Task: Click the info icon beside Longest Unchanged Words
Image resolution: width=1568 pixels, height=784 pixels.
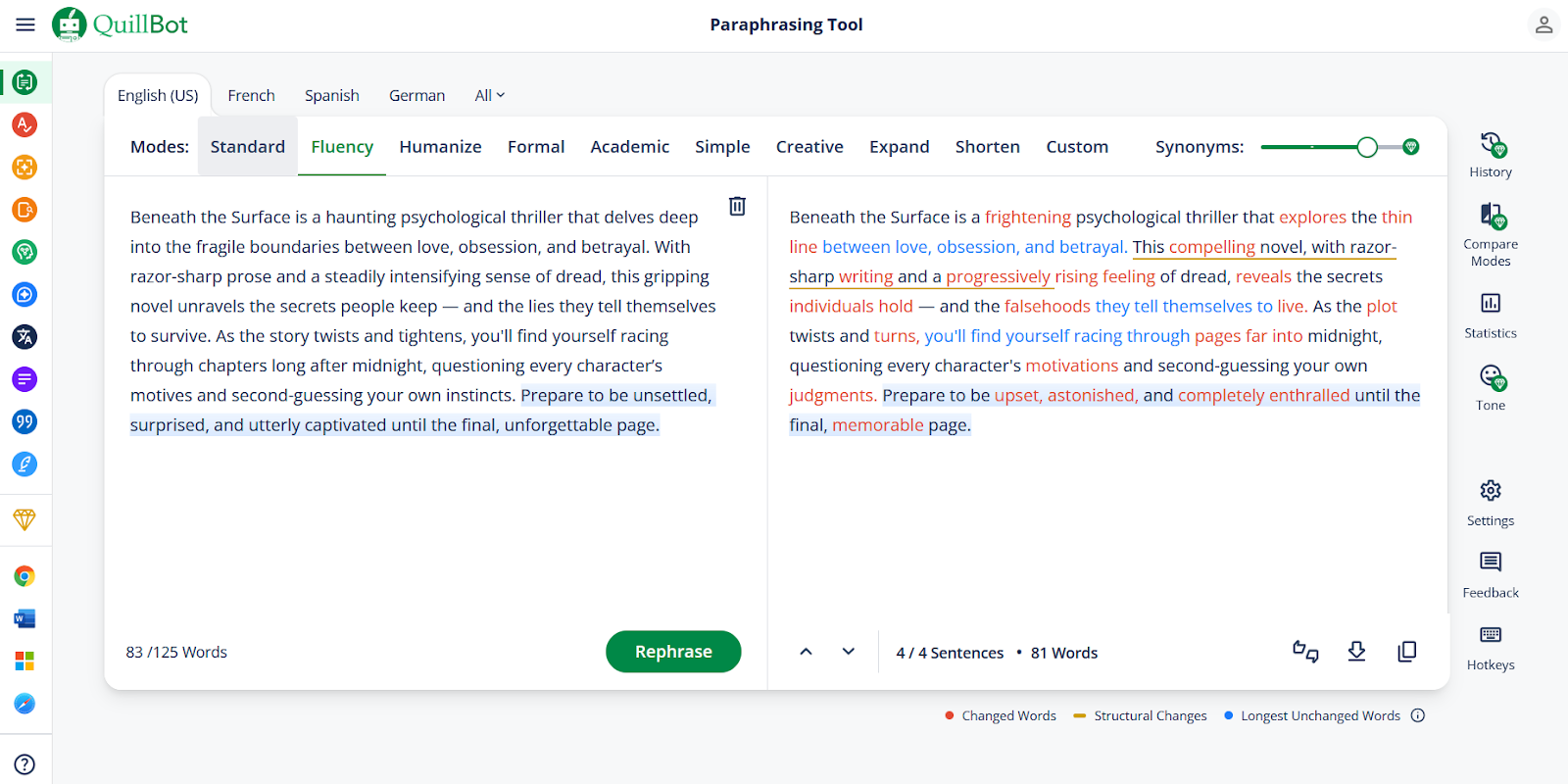Action: click(x=1418, y=715)
